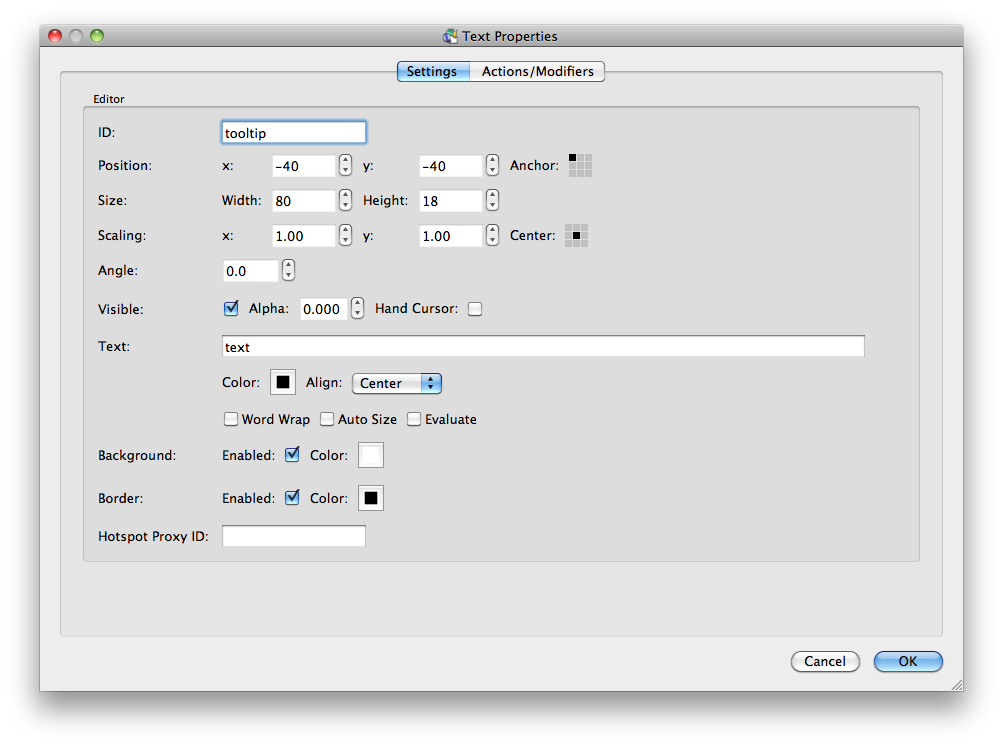Image resolution: width=1003 pixels, height=746 pixels.
Task: Click the Height stepper control
Action: point(492,201)
